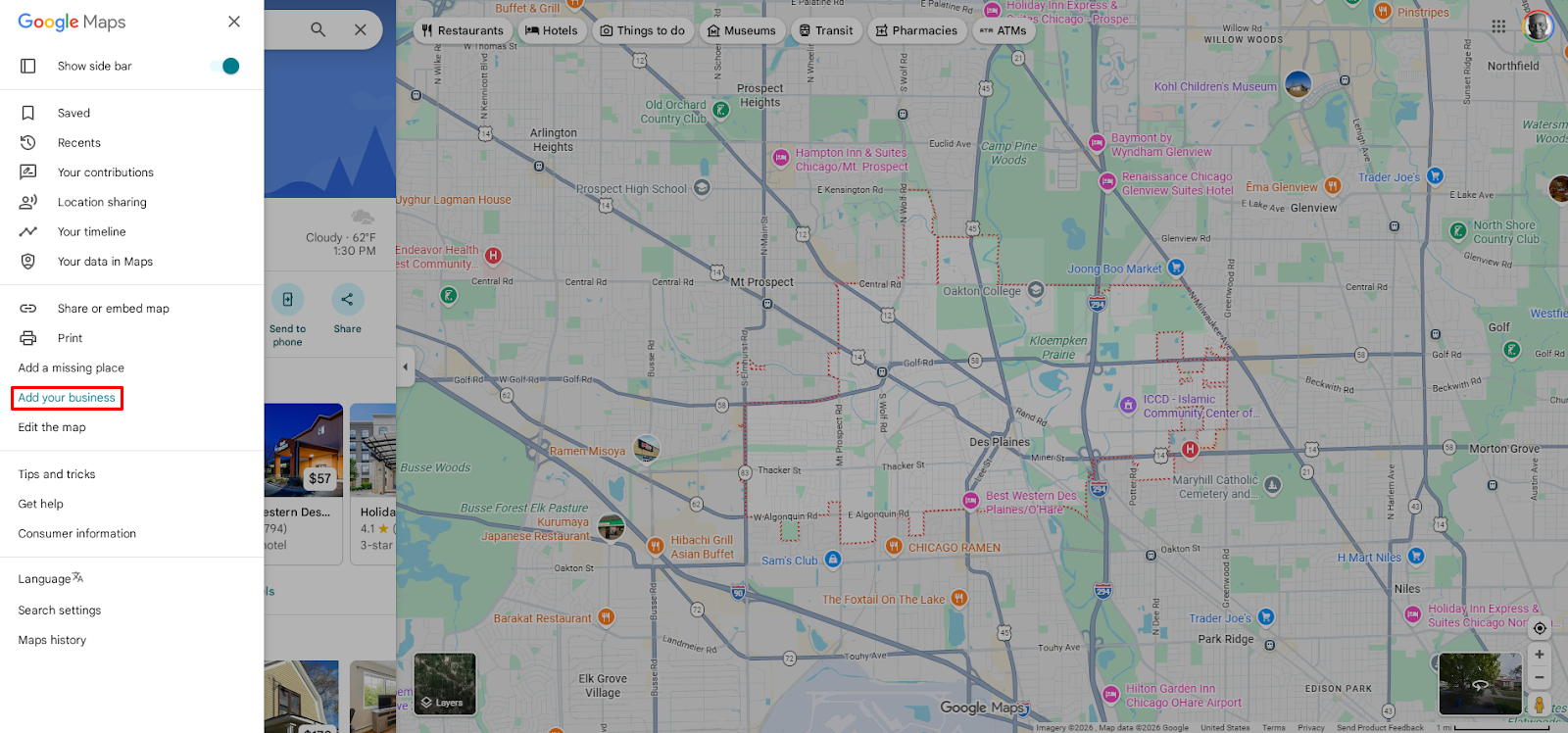
Task: Click Old Orchard Country Club pin
Action: coord(720,110)
